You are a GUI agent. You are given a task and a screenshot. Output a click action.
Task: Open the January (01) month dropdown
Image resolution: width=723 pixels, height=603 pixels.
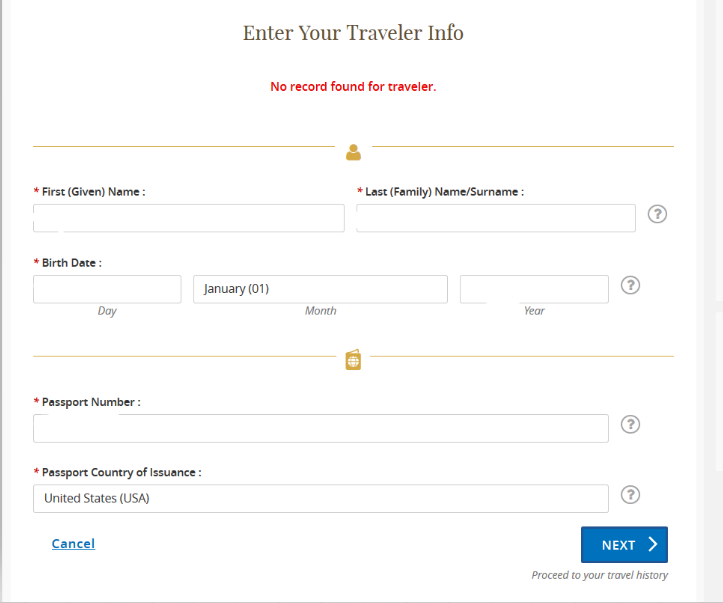click(x=320, y=290)
